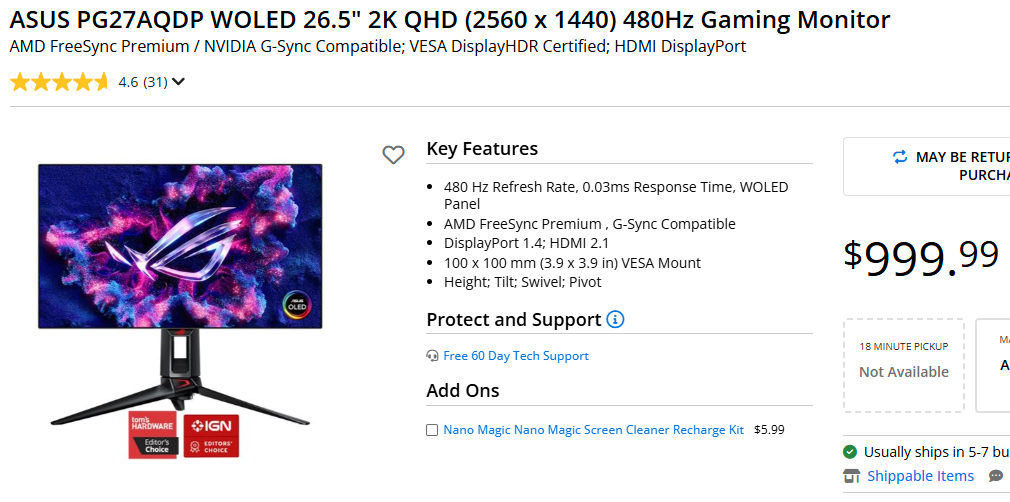Click the May Be Returned policy box

coord(927,166)
